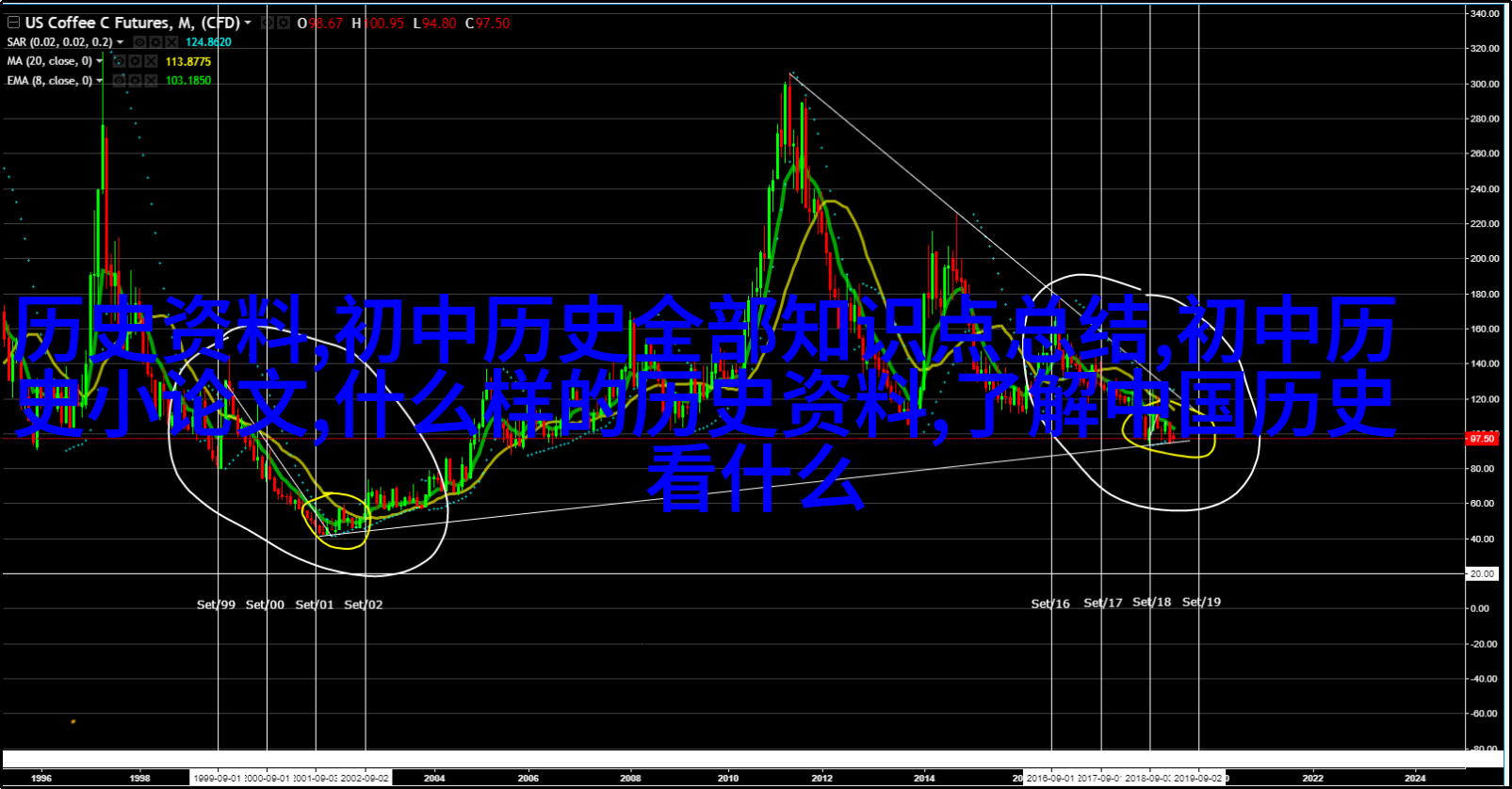Open the SAR (0.02, 0.02, 0.2) dropdown arrow

(x=122, y=42)
